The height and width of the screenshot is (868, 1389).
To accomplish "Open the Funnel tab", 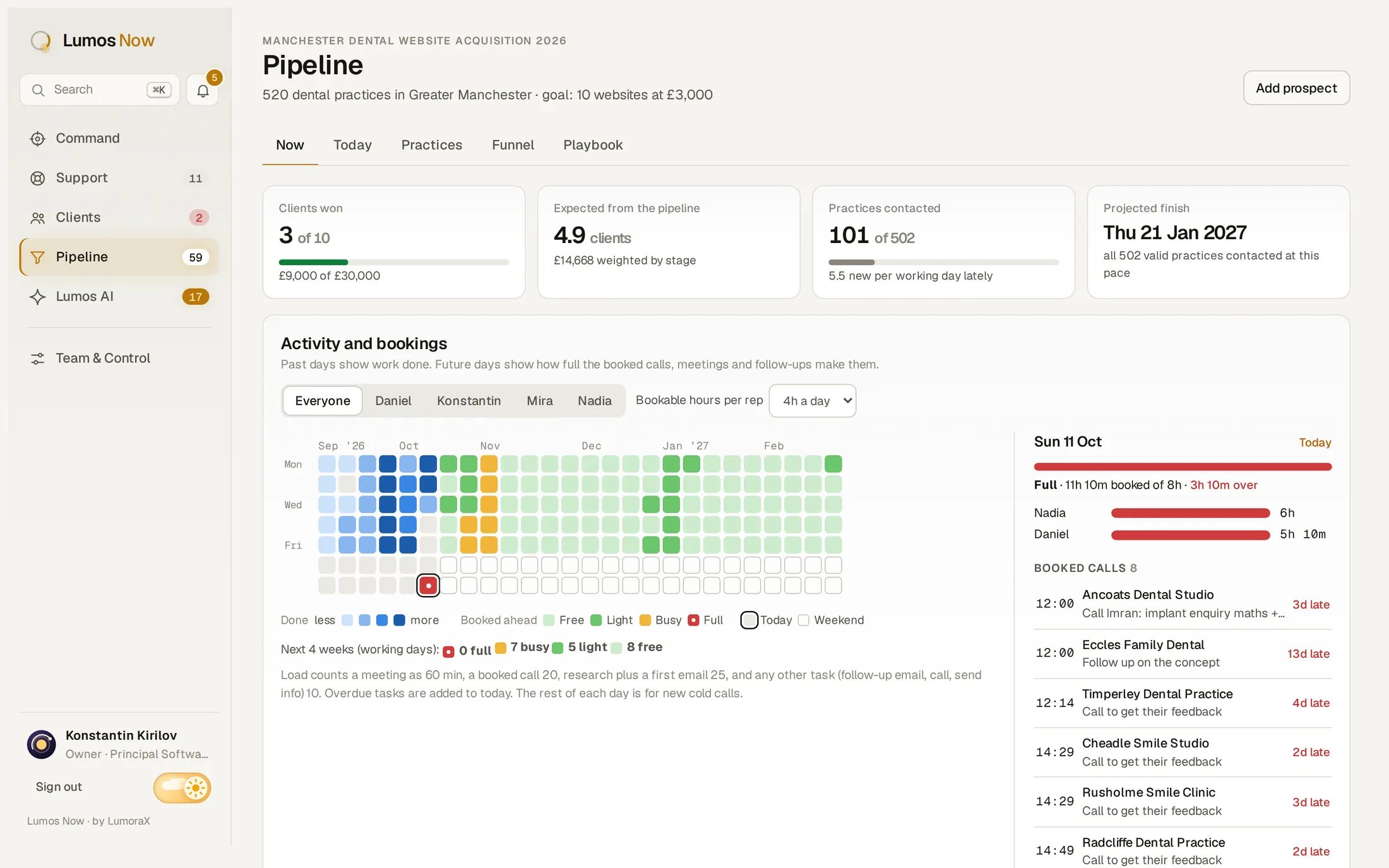I will pos(513,145).
